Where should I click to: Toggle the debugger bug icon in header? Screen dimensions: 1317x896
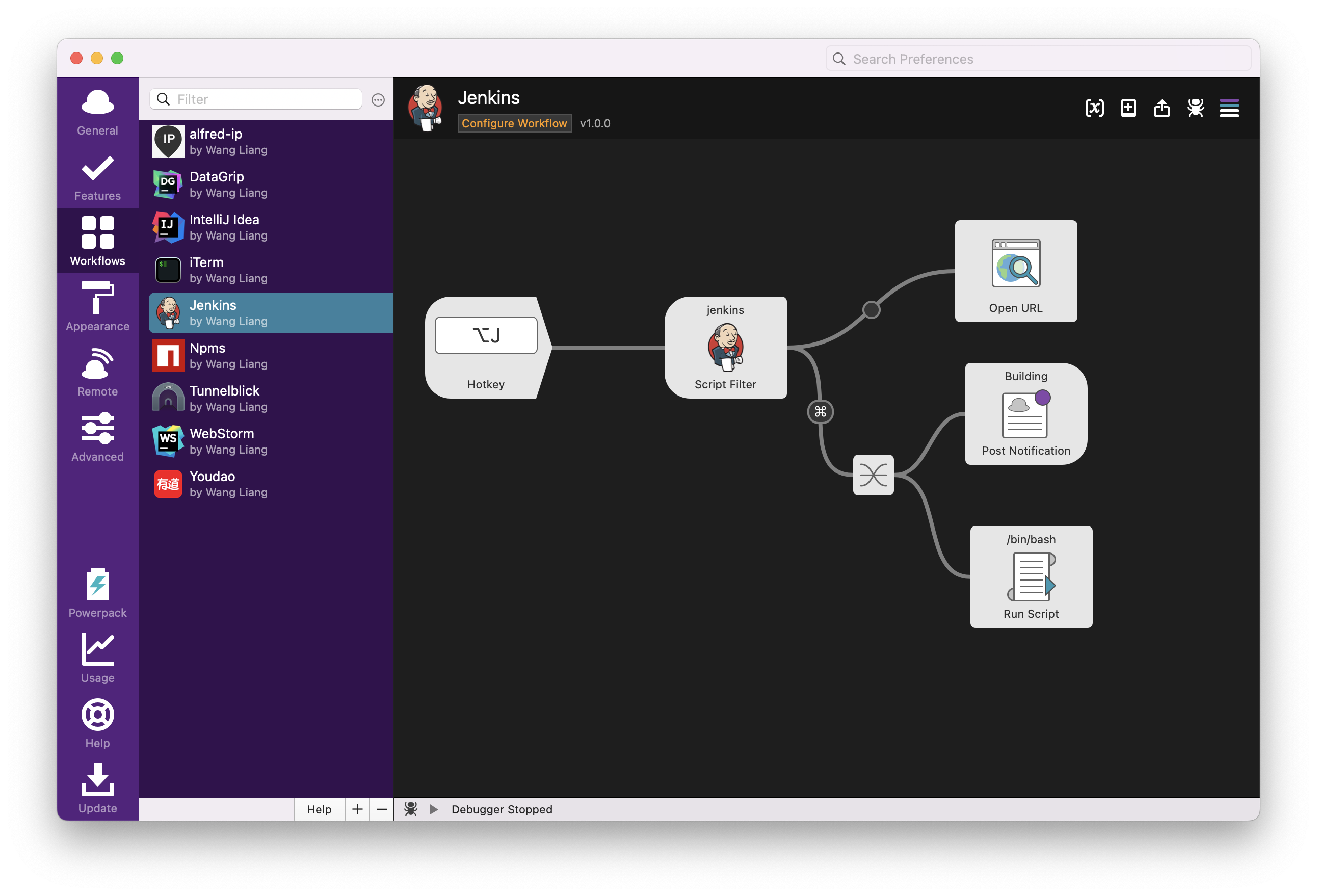[1195, 108]
